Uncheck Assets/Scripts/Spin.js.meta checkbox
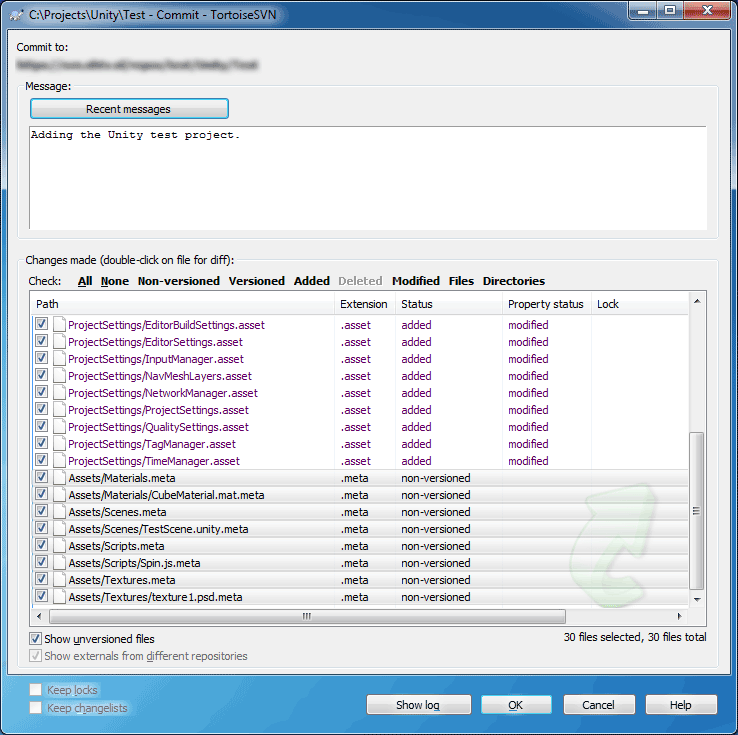This screenshot has width=738, height=735. [x=41, y=561]
